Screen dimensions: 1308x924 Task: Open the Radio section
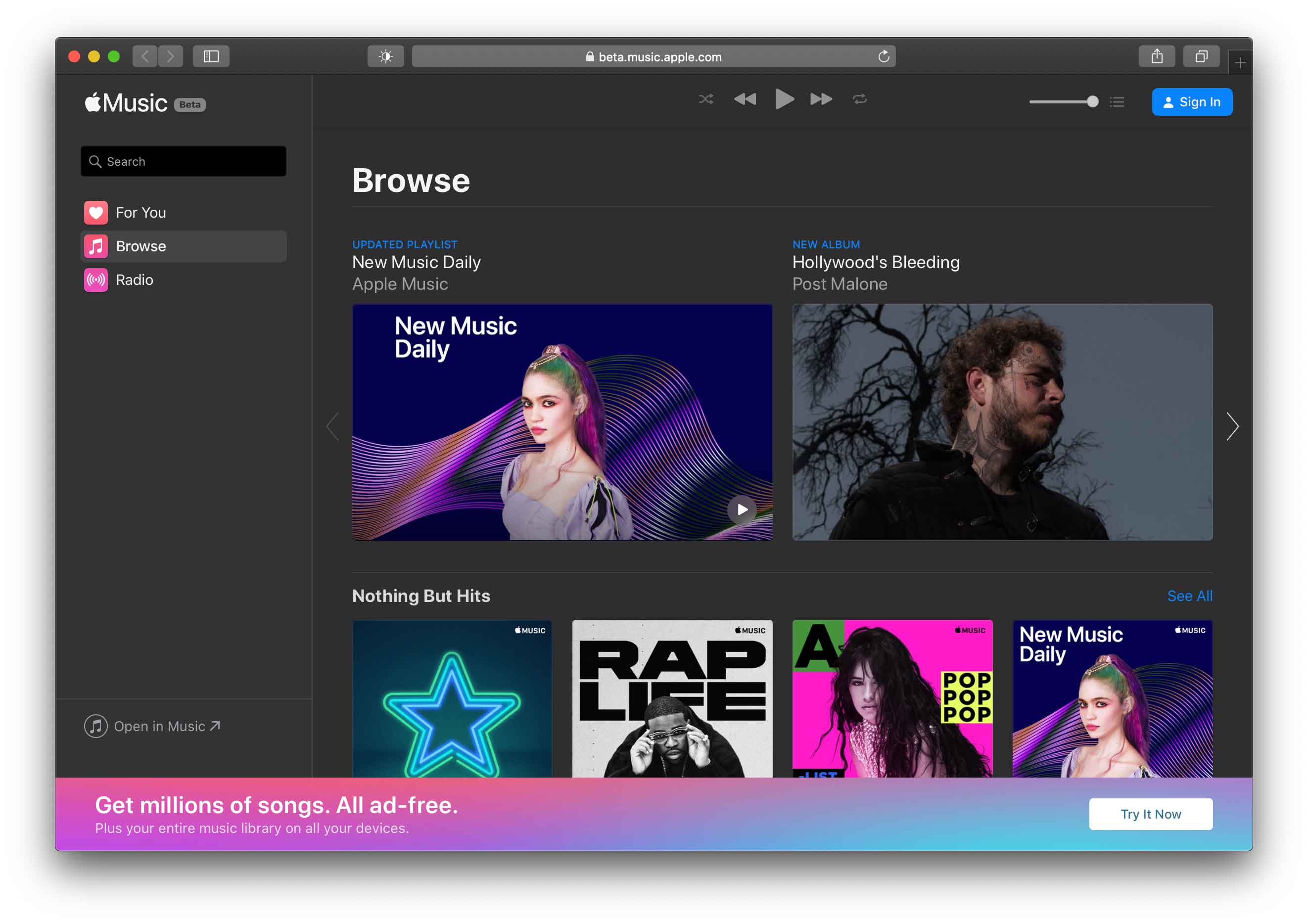tap(134, 279)
